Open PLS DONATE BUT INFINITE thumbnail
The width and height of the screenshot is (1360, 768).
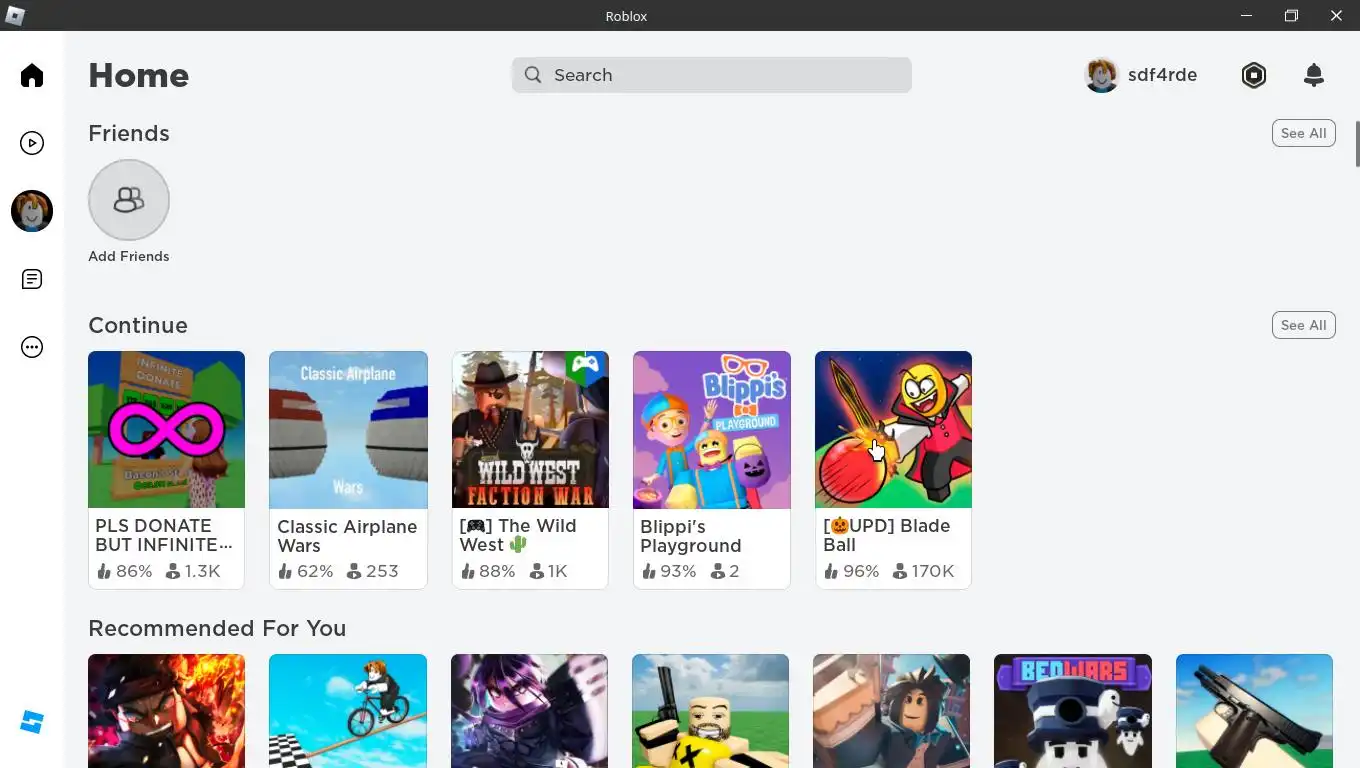(166, 429)
